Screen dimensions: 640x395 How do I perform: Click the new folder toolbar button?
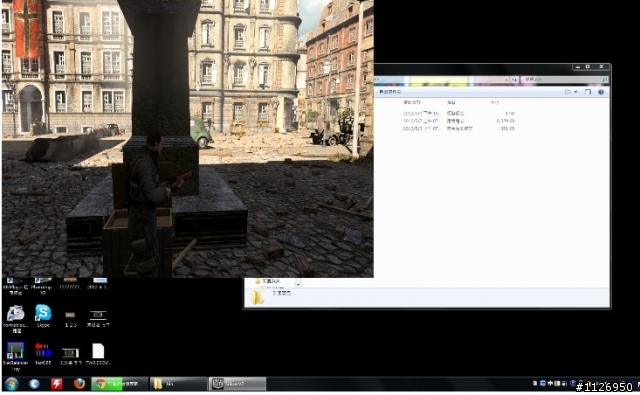390,92
